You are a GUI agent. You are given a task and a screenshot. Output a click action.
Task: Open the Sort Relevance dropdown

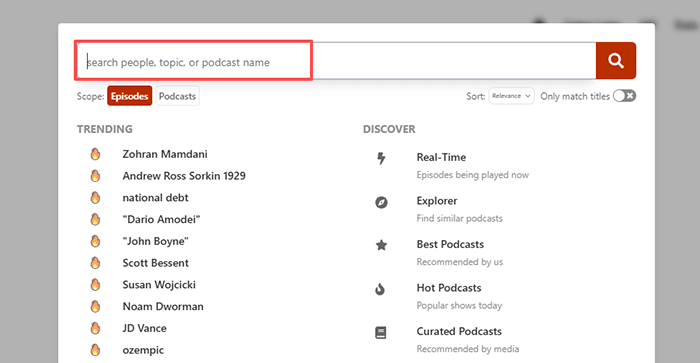tap(511, 96)
